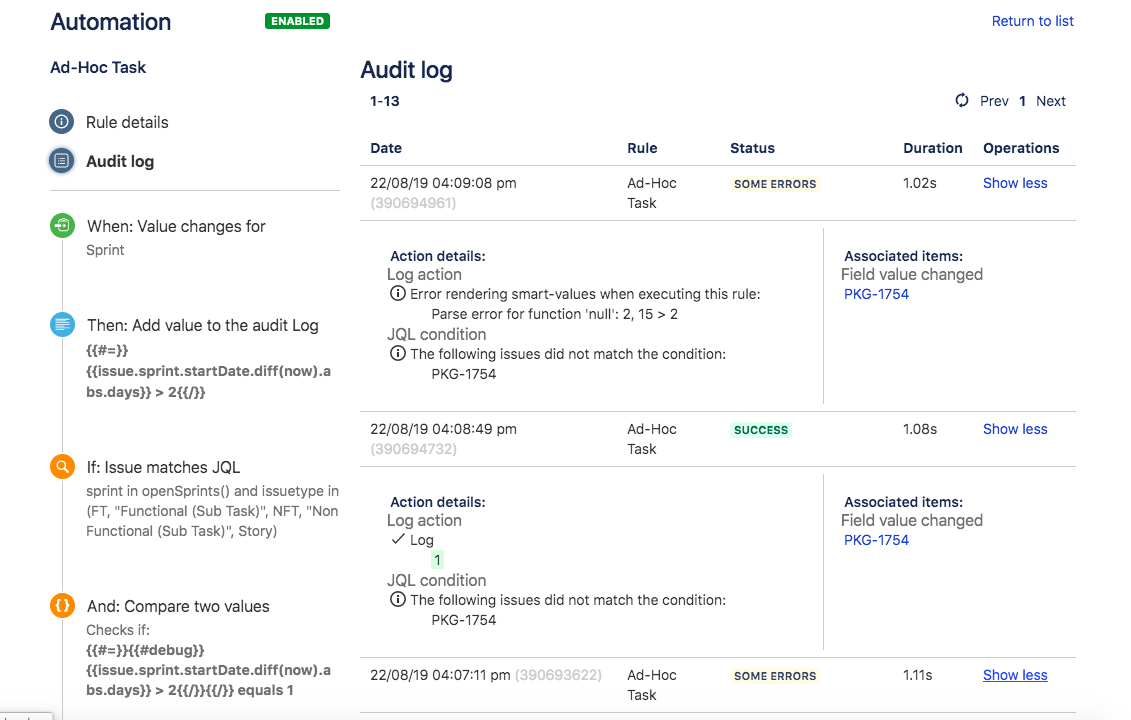Select the JQL condition magnifier icon
The height and width of the screenshot is (720, 1131).
pyautogui.click(x=61, y=466)
